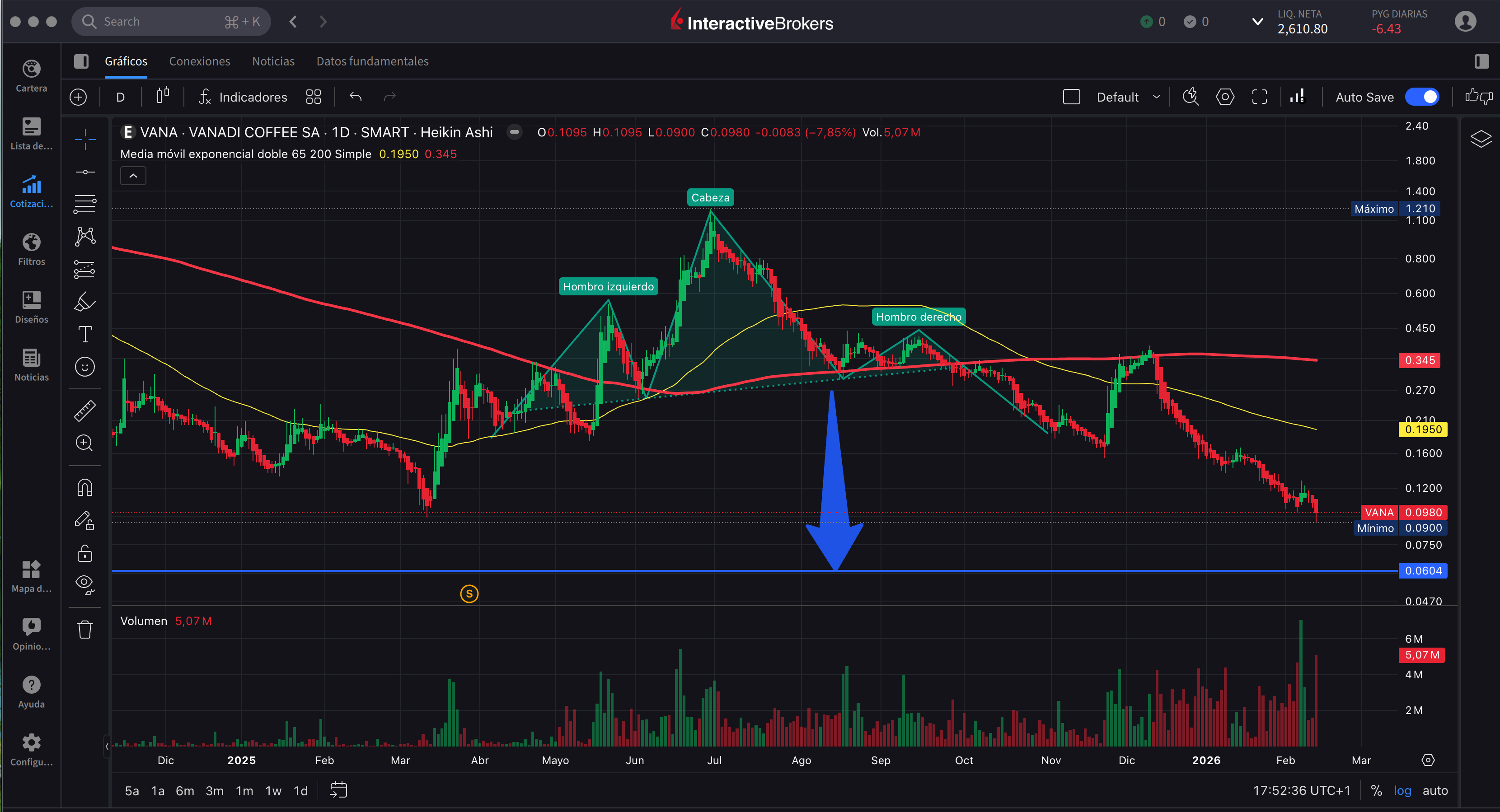
Task: Click the fullscreen chart icon
Action: (1260, 97)
